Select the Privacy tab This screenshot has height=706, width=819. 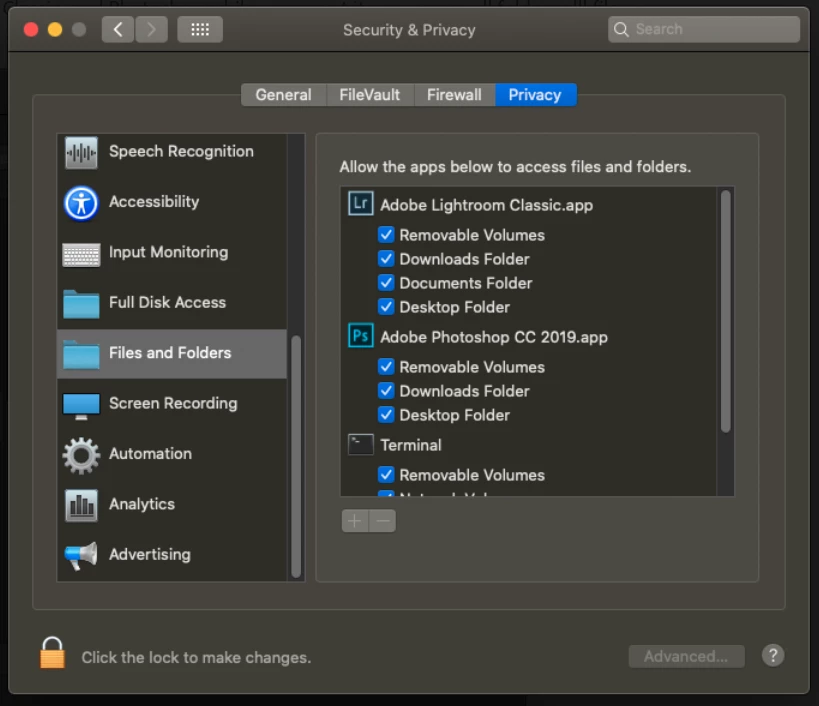(x=535, y=95)
